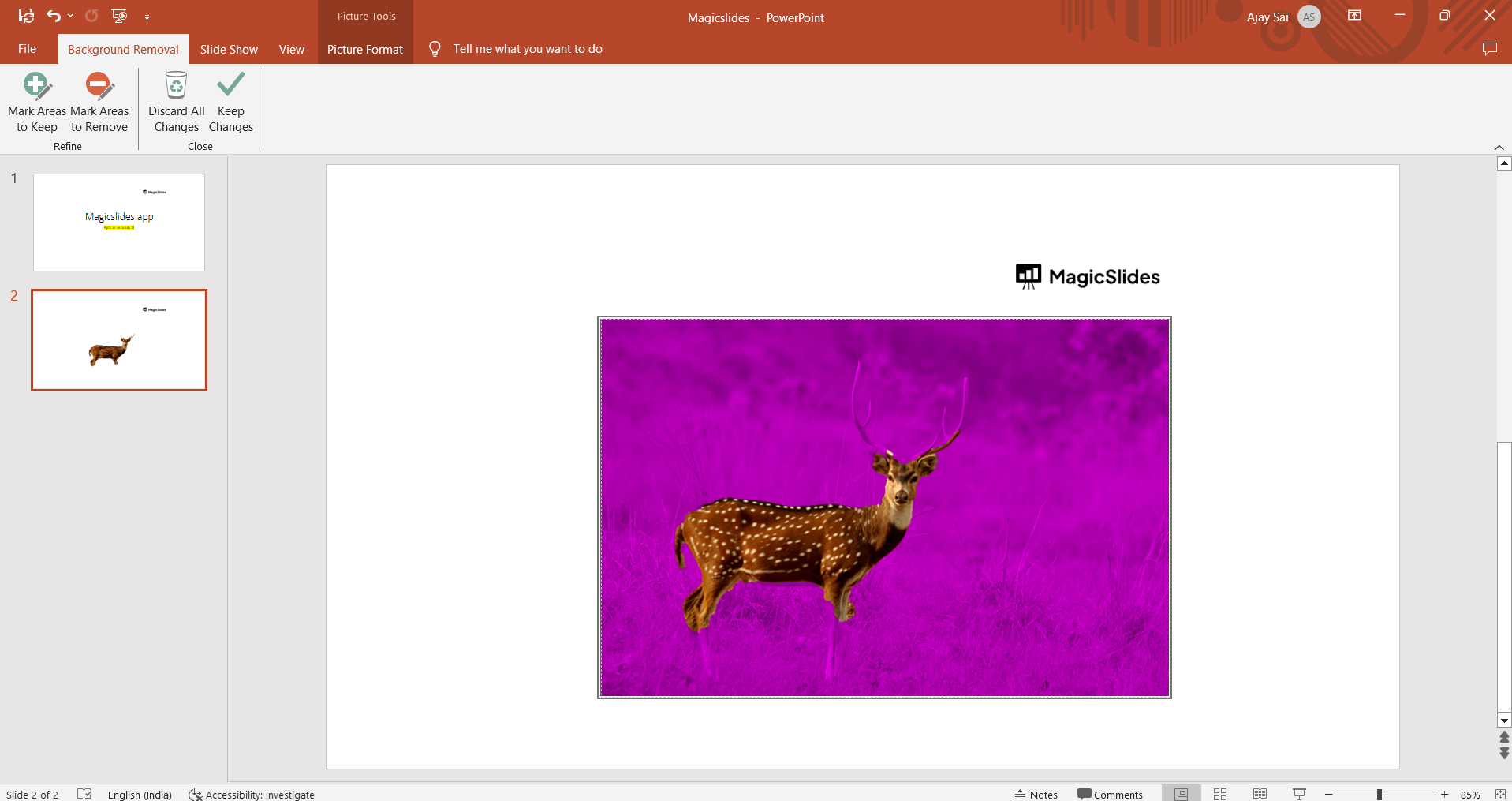1512x801 pixels.
Task: Switch to Reading View
Action: (x=1260, y=794)
